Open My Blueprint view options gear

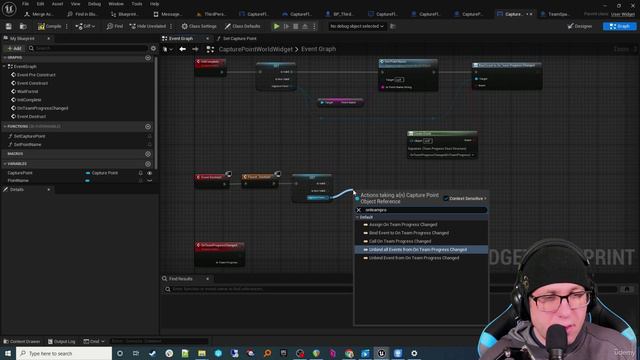[153, 48]
